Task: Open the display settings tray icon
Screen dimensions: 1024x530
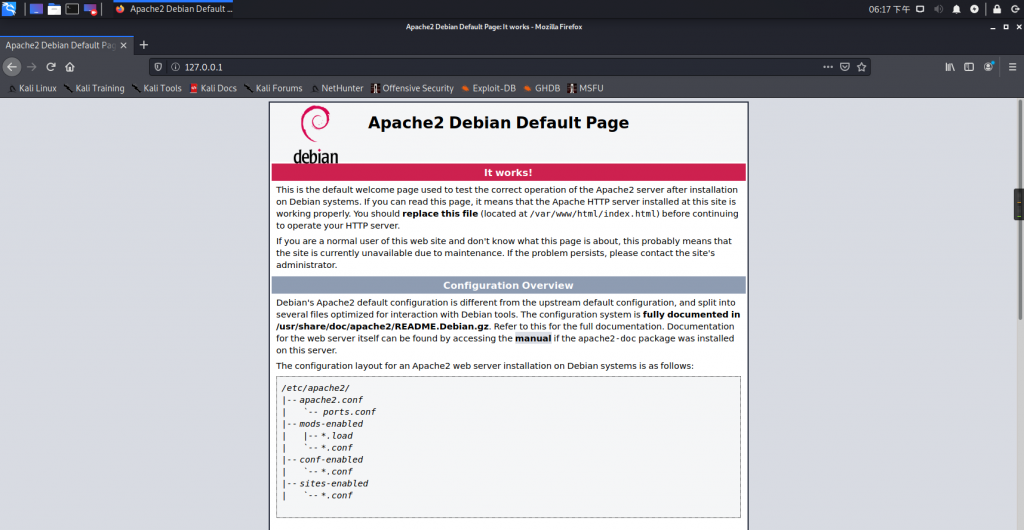Action: coord(920,9)
